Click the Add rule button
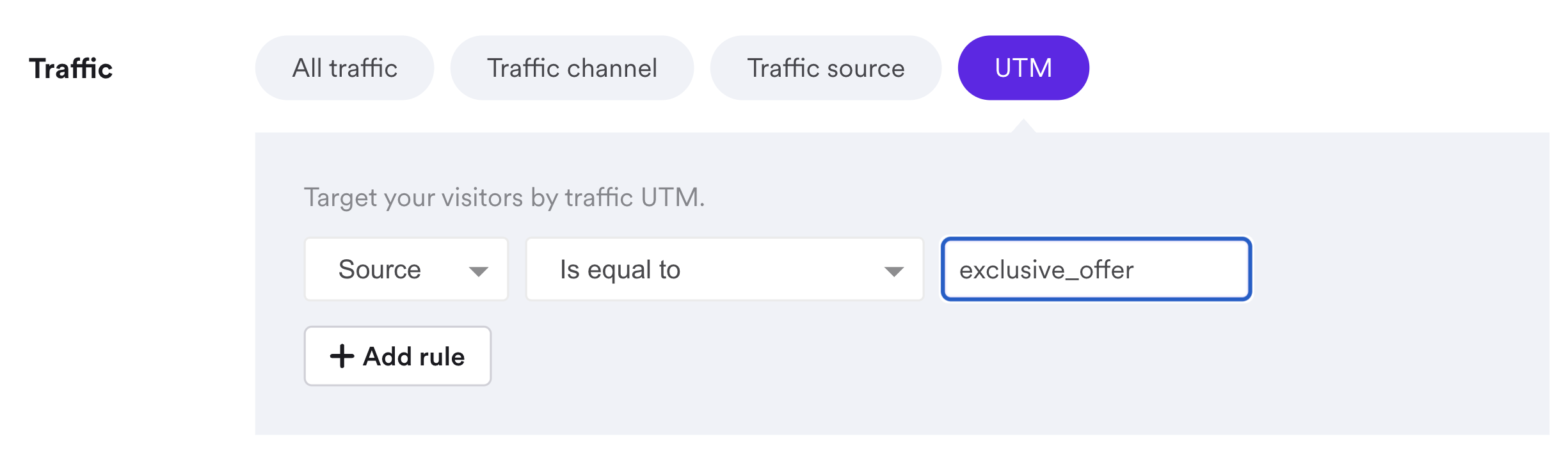The image size is (1568, 471). pyautogui.click(x=397, y=356)
